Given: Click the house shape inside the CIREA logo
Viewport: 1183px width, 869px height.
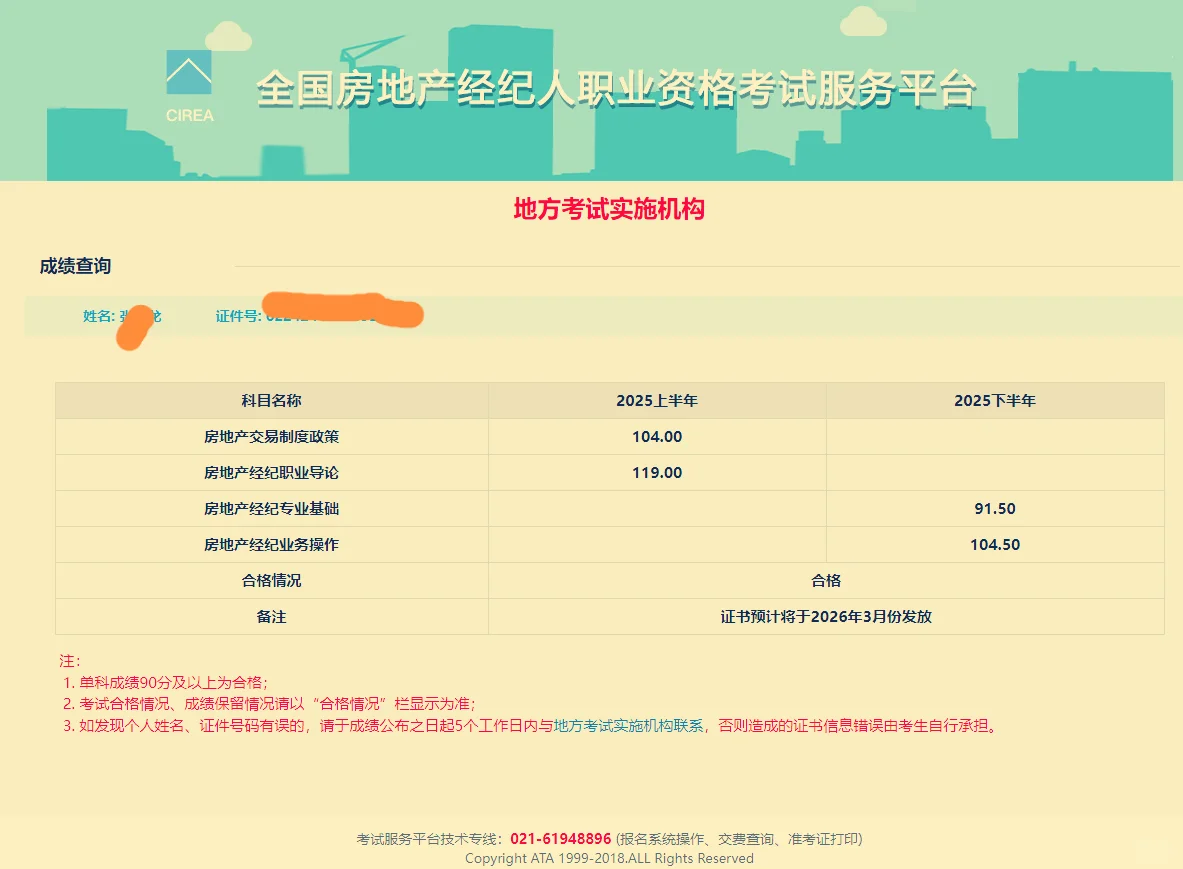Looking at the screenshot, I should 188,73.
